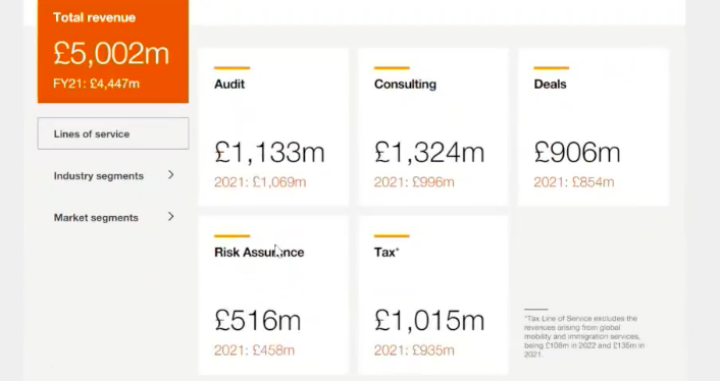
Task: Click the 2021: £996m Consulting comparison
Action: click(414, 182)
